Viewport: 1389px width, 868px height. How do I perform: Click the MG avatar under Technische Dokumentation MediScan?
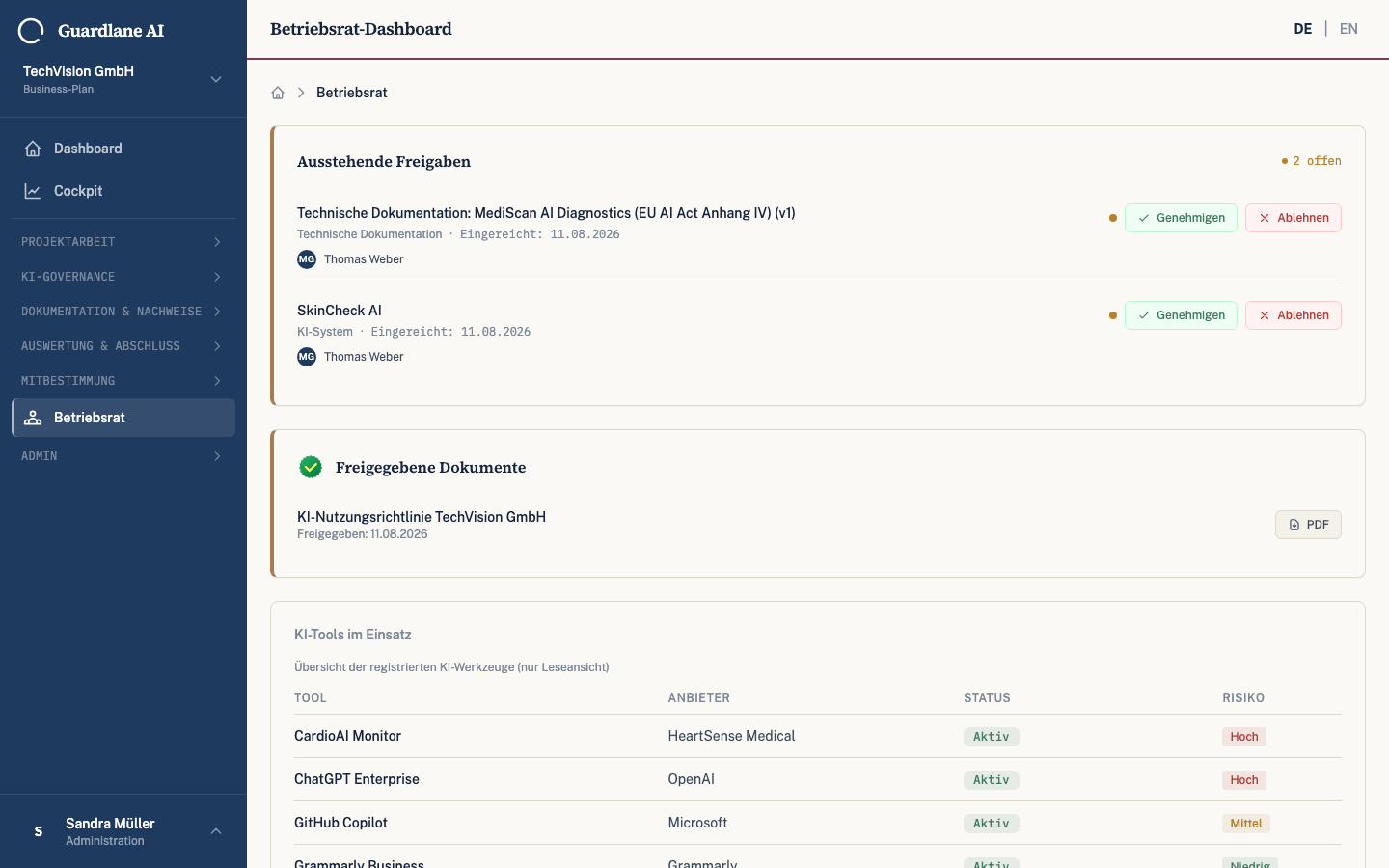coord(307,259)
